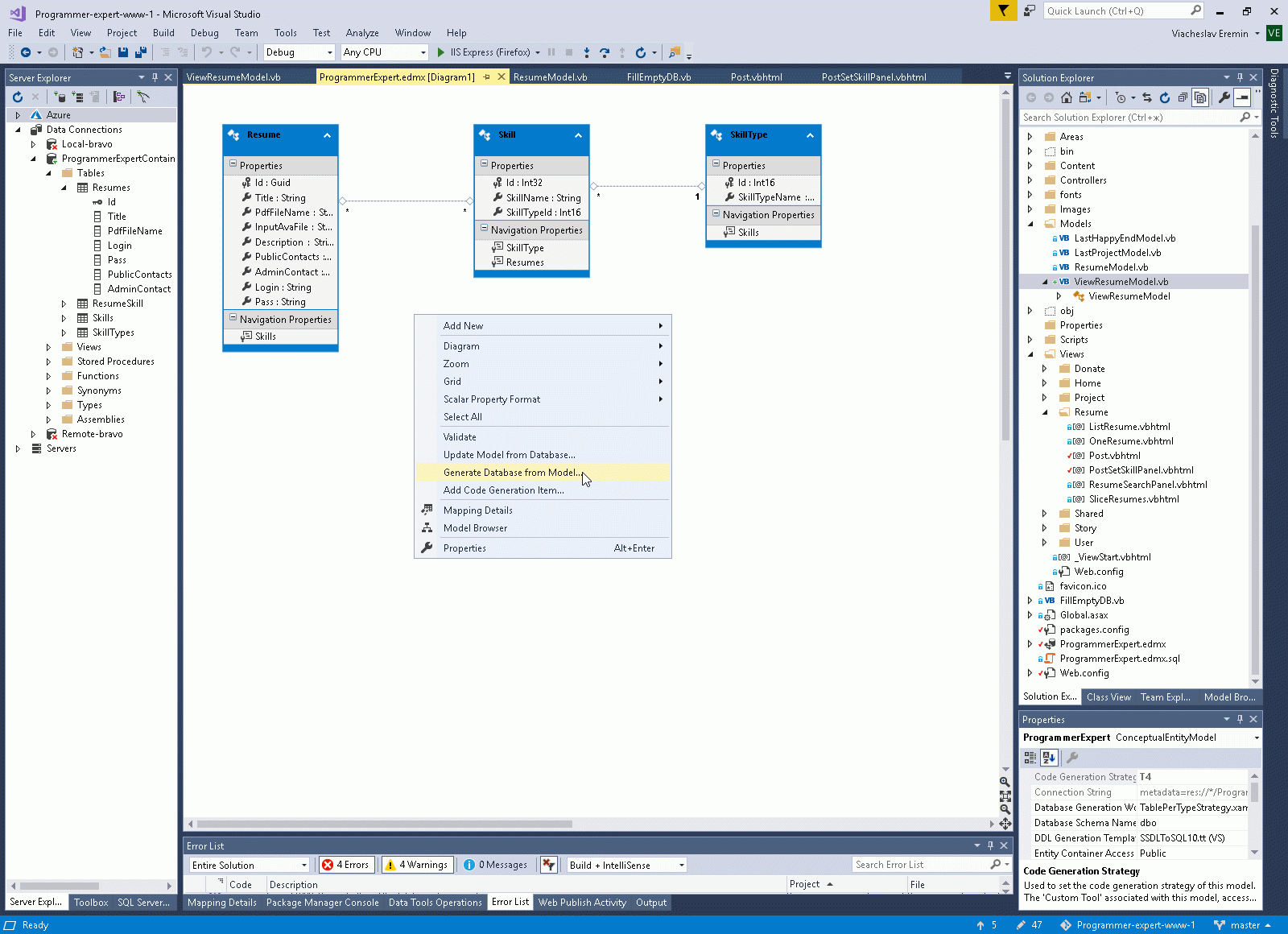Zoom in on the diagram canvas
The width and height of the screenshot is (1288, 934).
1005,782
